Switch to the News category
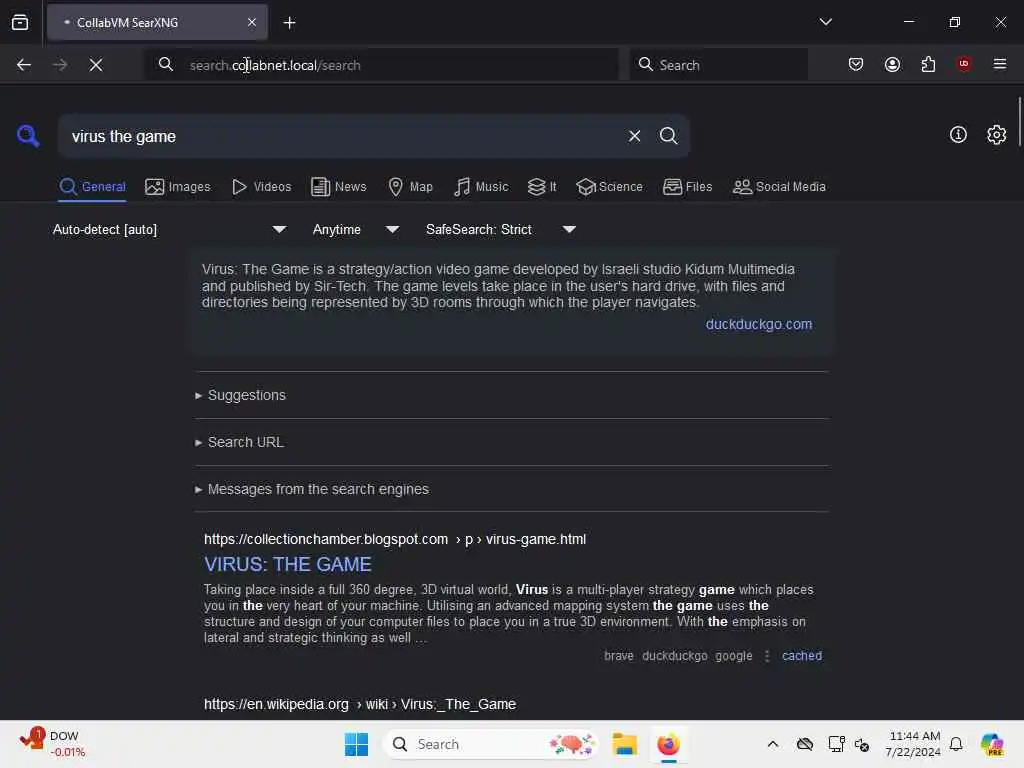Screen dimensions: 1024x768 point(338,187)
